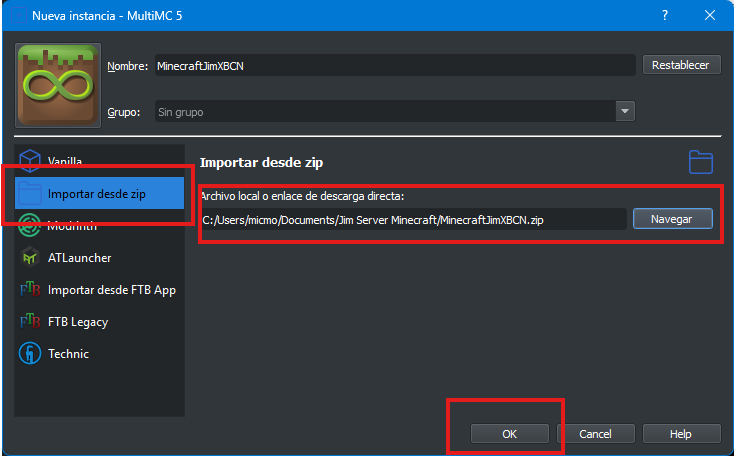Screen dimensions: 734x456
Task: Click the FTB App import icon
Action: tap(30, 289)
